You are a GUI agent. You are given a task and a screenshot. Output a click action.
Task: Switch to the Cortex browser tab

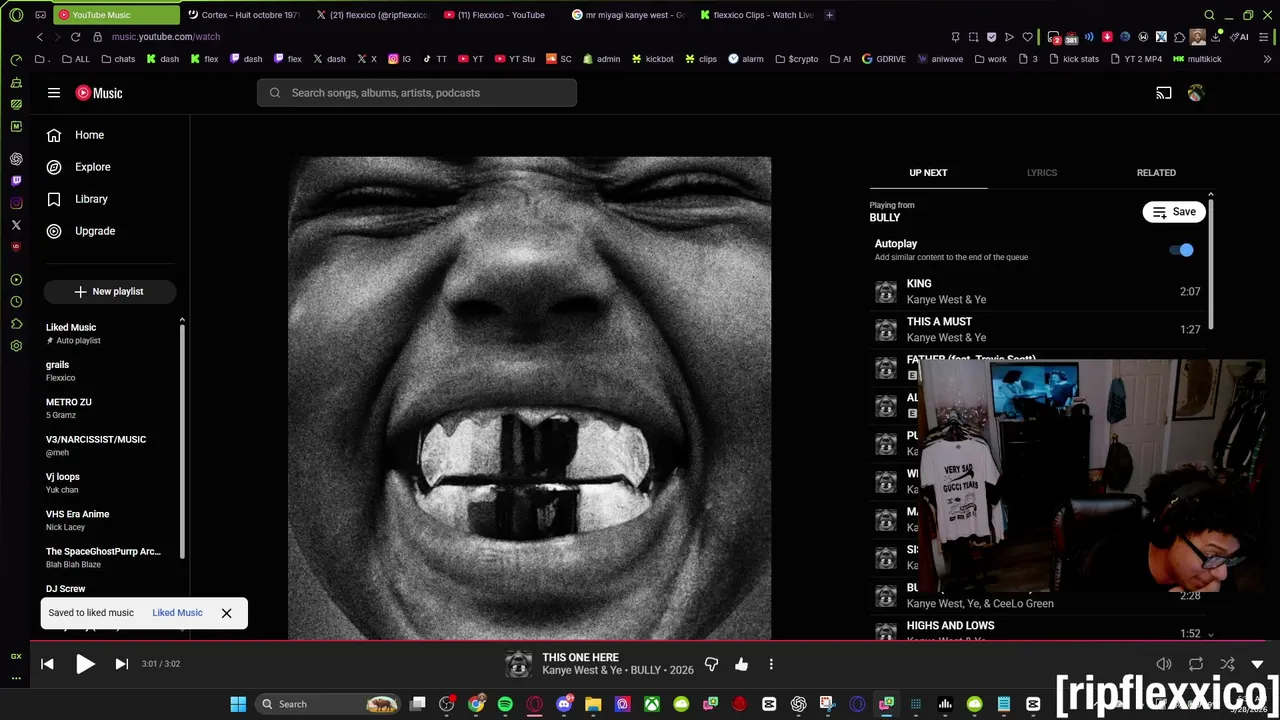pos(246,15)
